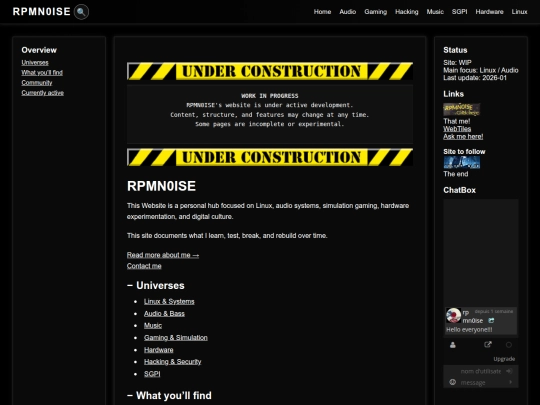540x405 pixels.
Task: Click the 'depuis 1 semaine' timestamp
Action: pos(494,311)
